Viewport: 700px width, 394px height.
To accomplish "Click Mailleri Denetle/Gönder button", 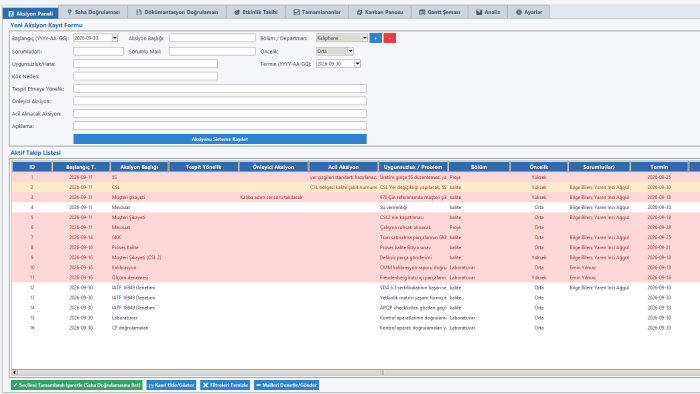I will 286,385.
